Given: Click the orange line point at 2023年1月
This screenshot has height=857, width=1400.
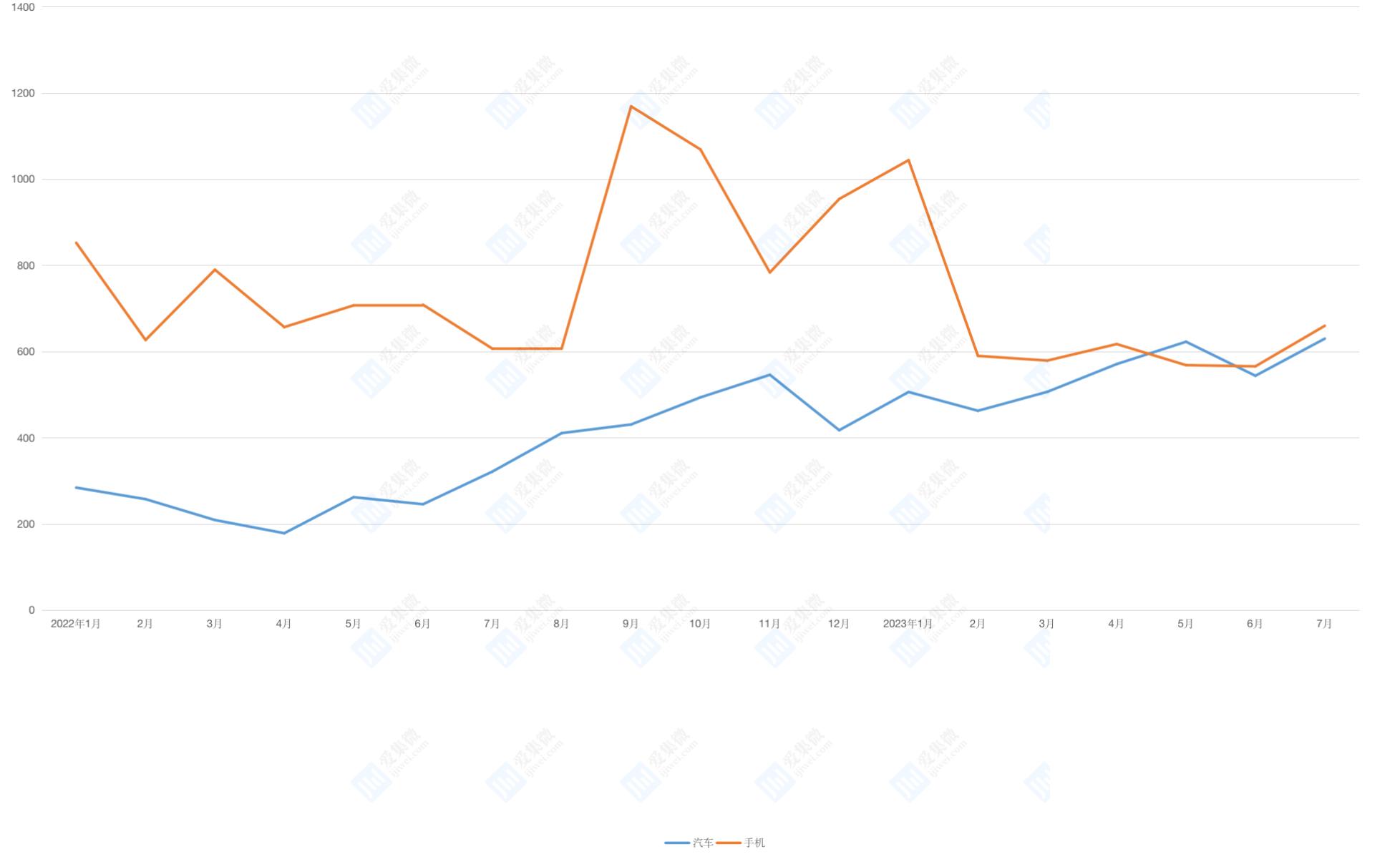Looking at the screenshot, I should click(x=908, y=160).
